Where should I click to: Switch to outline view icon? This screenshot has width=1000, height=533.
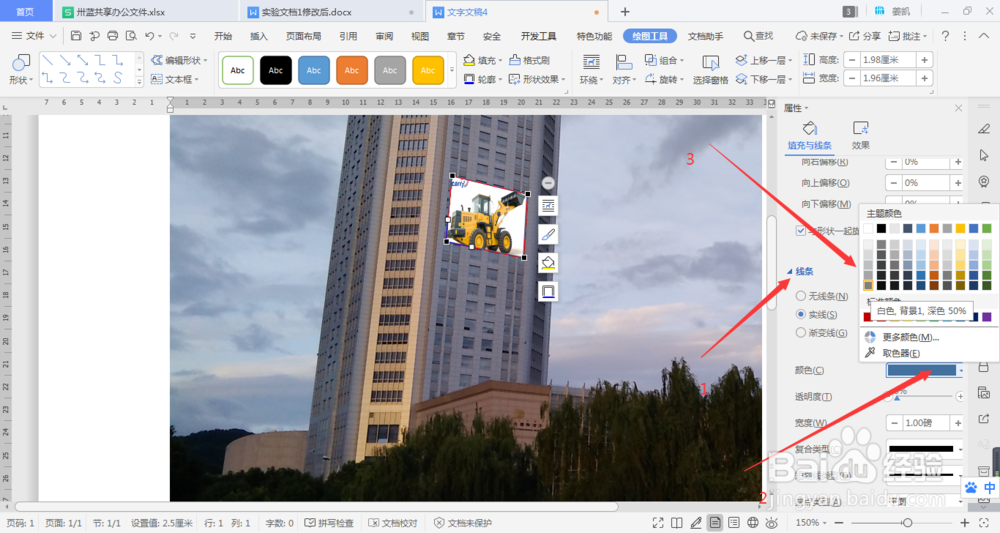[734, 523]
